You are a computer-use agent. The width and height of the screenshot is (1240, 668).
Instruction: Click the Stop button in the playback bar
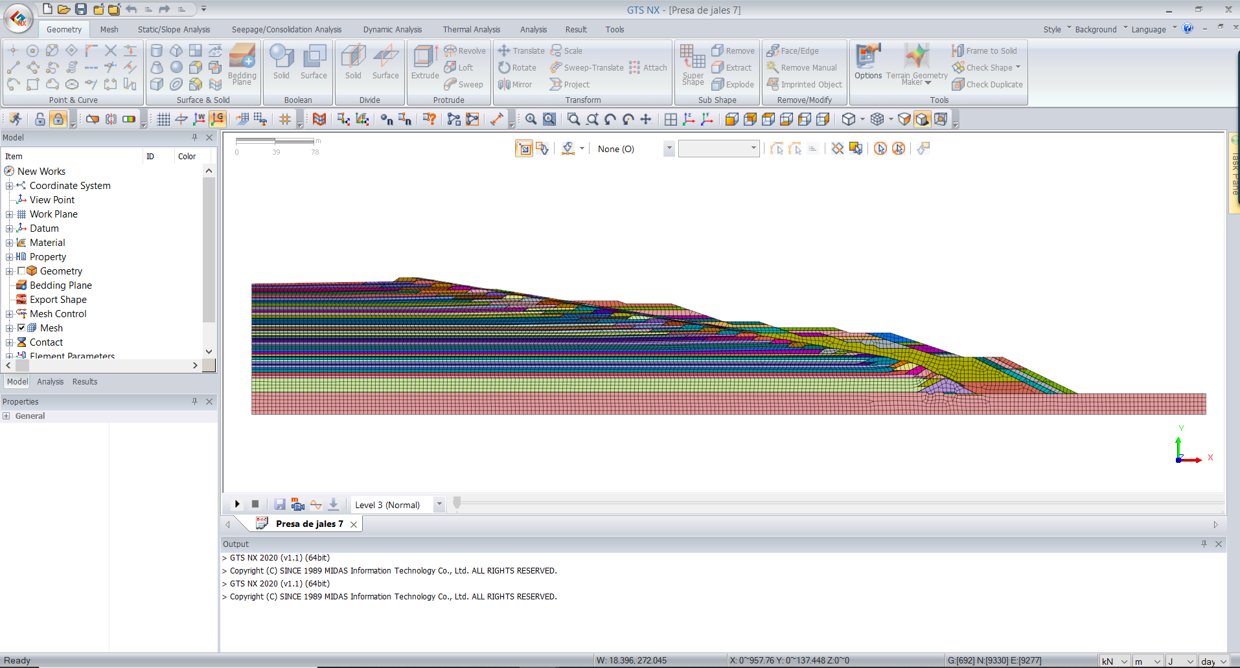[x=255, y=504]
